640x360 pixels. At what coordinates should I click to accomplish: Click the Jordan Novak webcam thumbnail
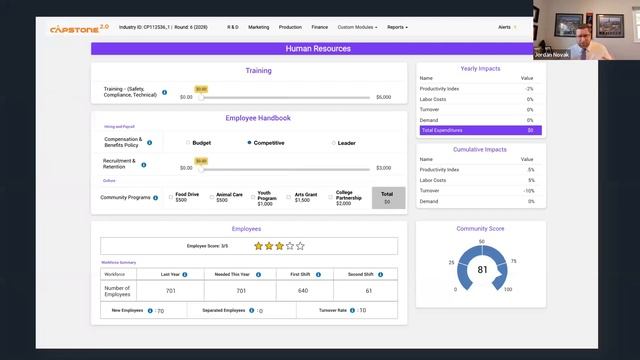pyautogui.click(x=587, y=30)
